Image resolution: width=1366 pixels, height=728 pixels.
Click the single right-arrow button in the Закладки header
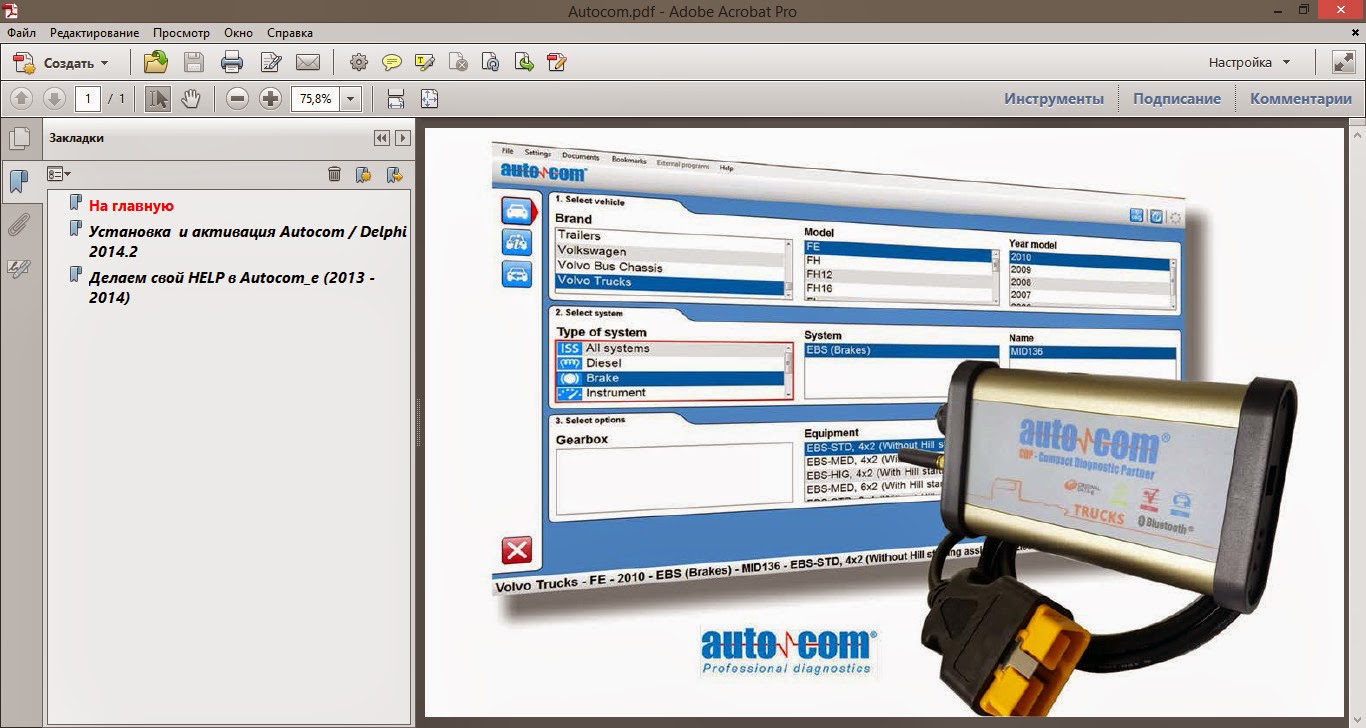click(402, 138)
